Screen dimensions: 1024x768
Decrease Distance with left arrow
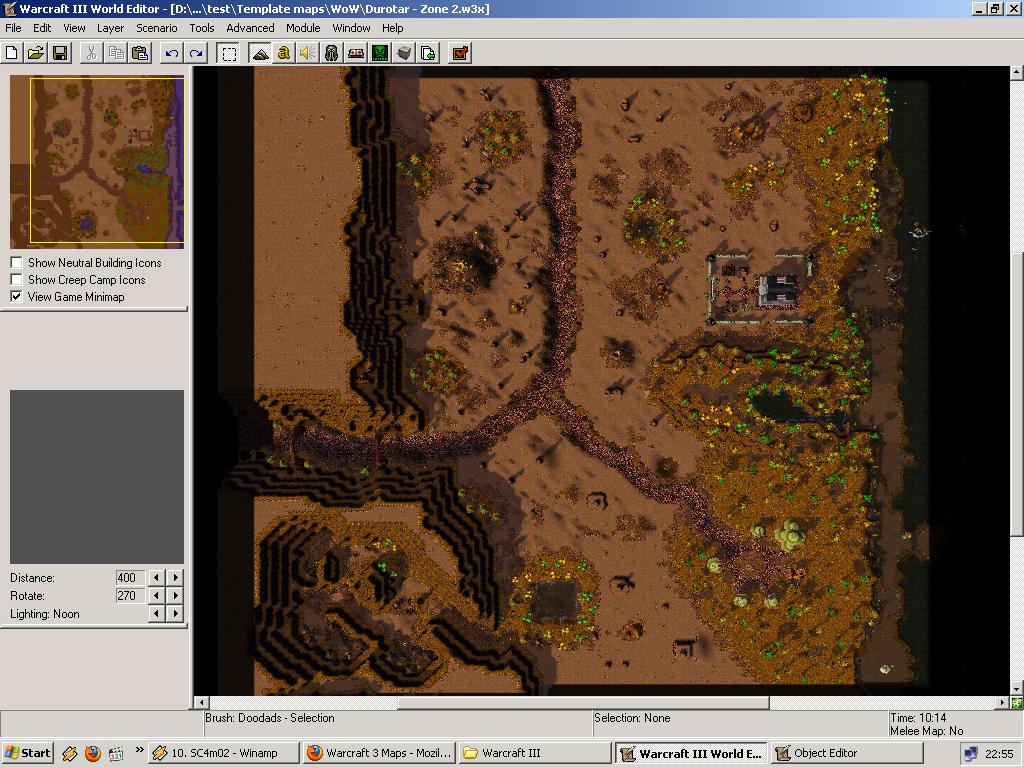(x=157, y=577)
